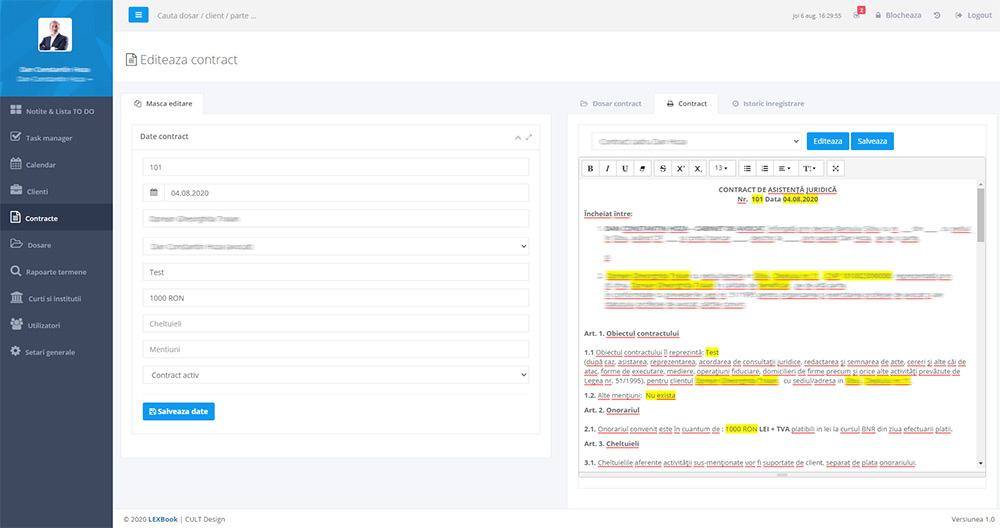Toggle bold formatting in the editor
Image resolution: width=1000 pixels, height=528 pixels.
tap(590, 168)
